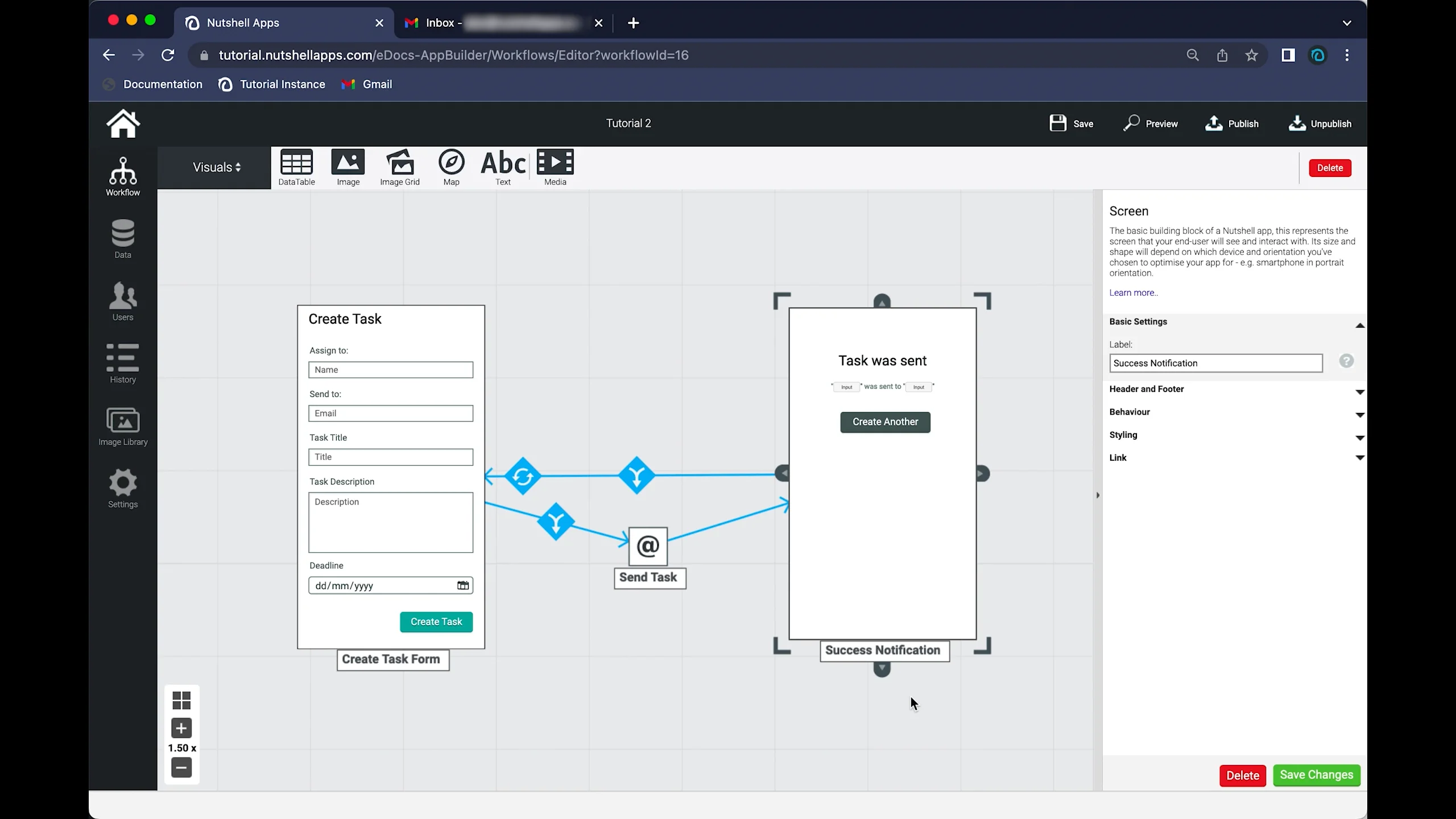The width and height of the screenshot is (1456, 819).
Task: Open the Documentation bookmark
Action: coord(153,84)
